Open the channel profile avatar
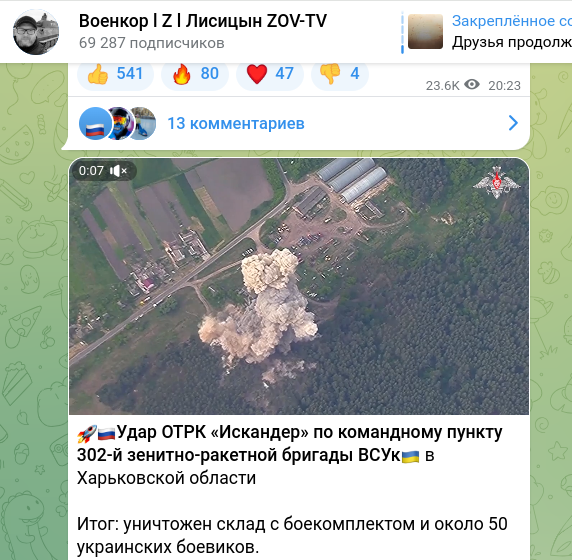 (x=36, y=32)
